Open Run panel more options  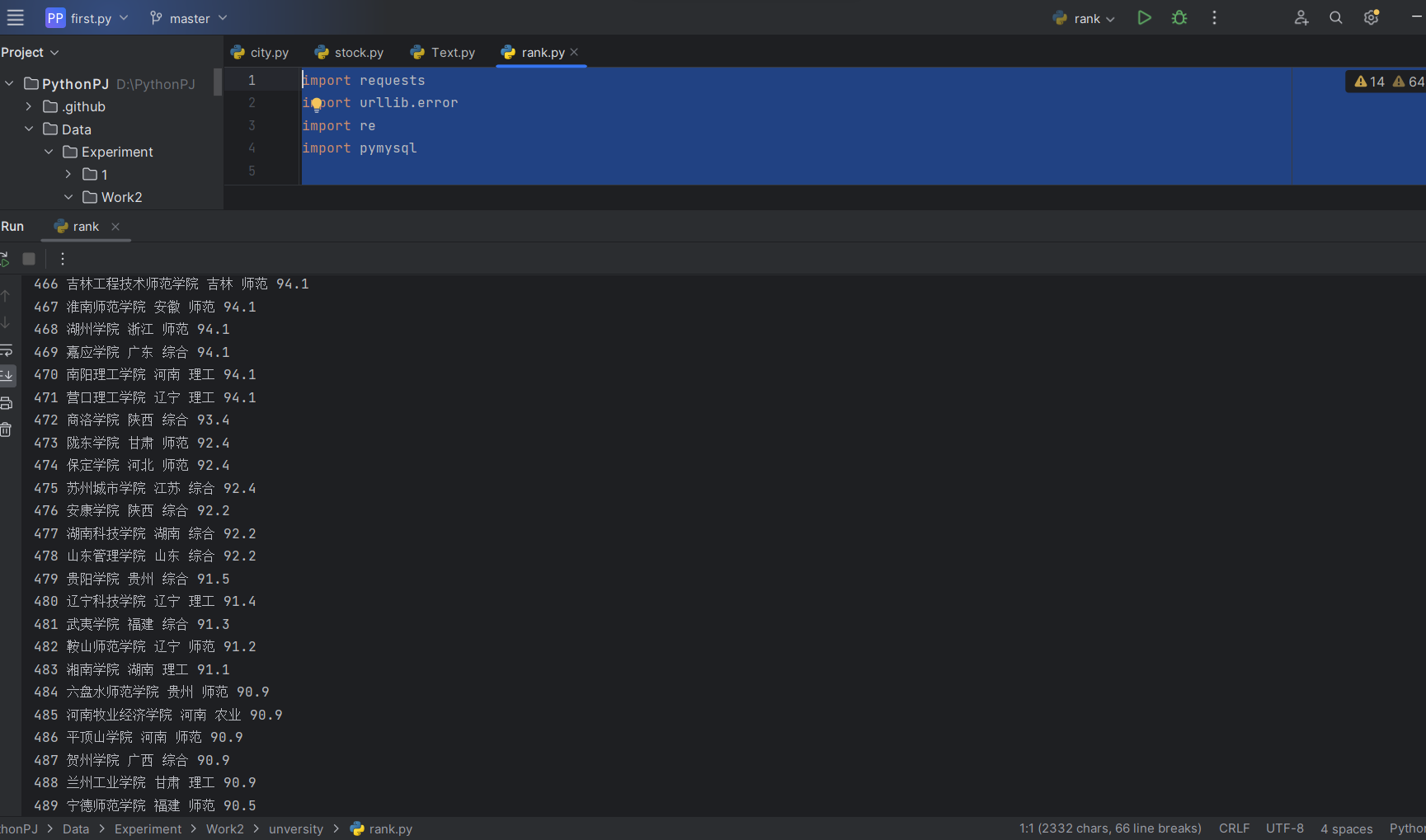point(63,259)
